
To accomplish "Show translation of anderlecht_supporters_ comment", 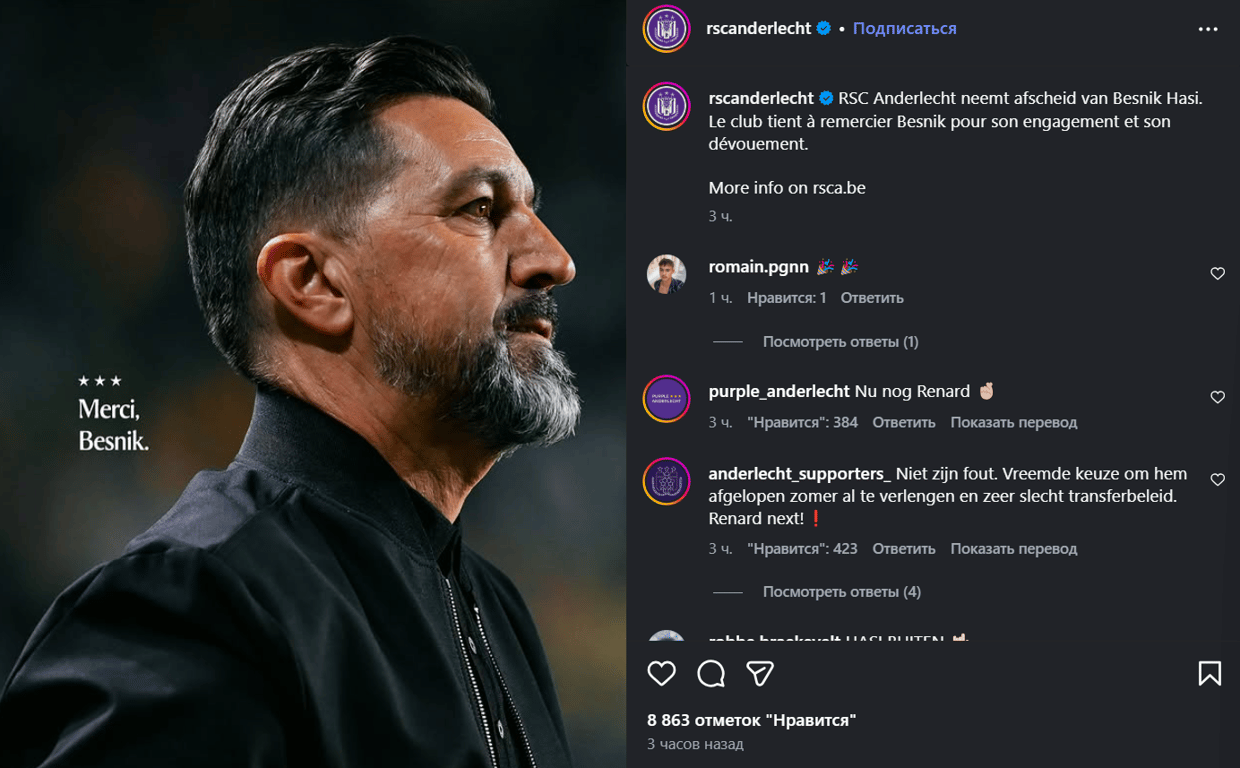I will [1013, 549].
